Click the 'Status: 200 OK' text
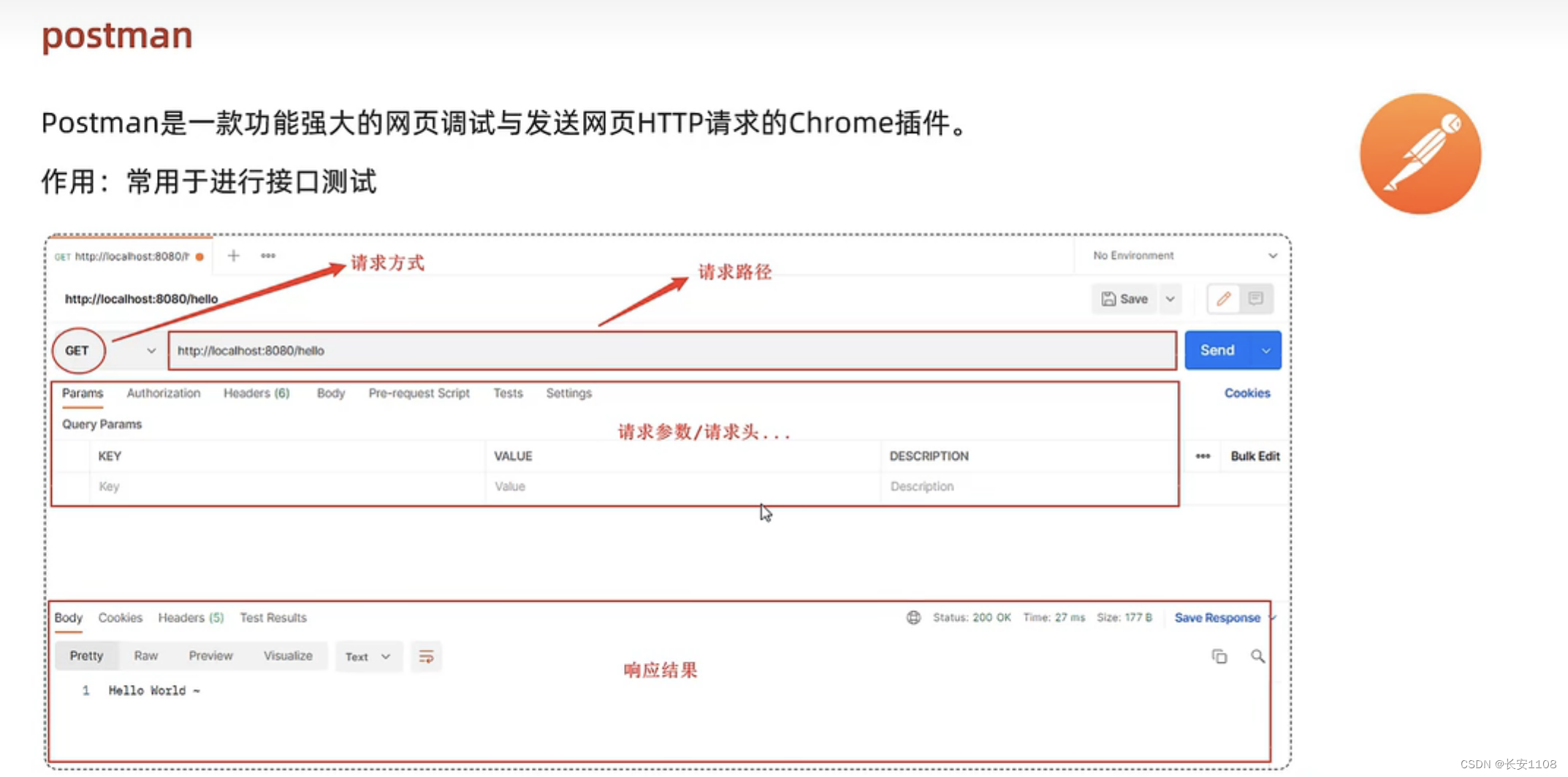The width and height of the screenshot is (1568, 777). click(x=972, y=618)
